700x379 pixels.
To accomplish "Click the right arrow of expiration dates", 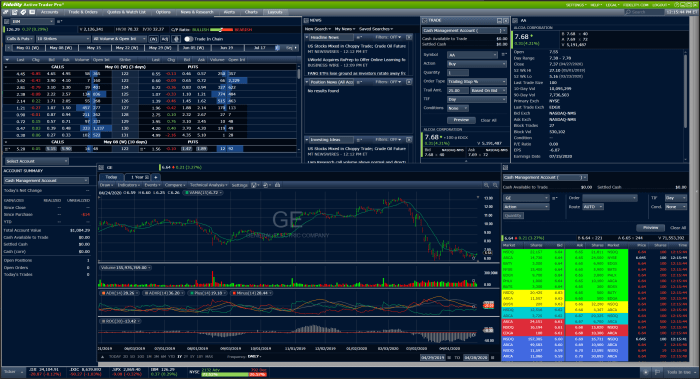I will (296, 47).
